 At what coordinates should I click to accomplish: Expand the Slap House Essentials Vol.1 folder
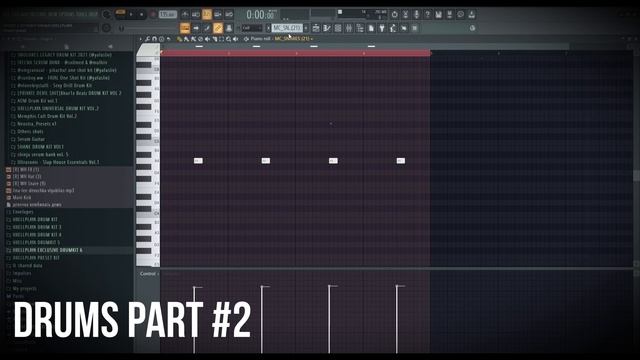click(58, 162)
